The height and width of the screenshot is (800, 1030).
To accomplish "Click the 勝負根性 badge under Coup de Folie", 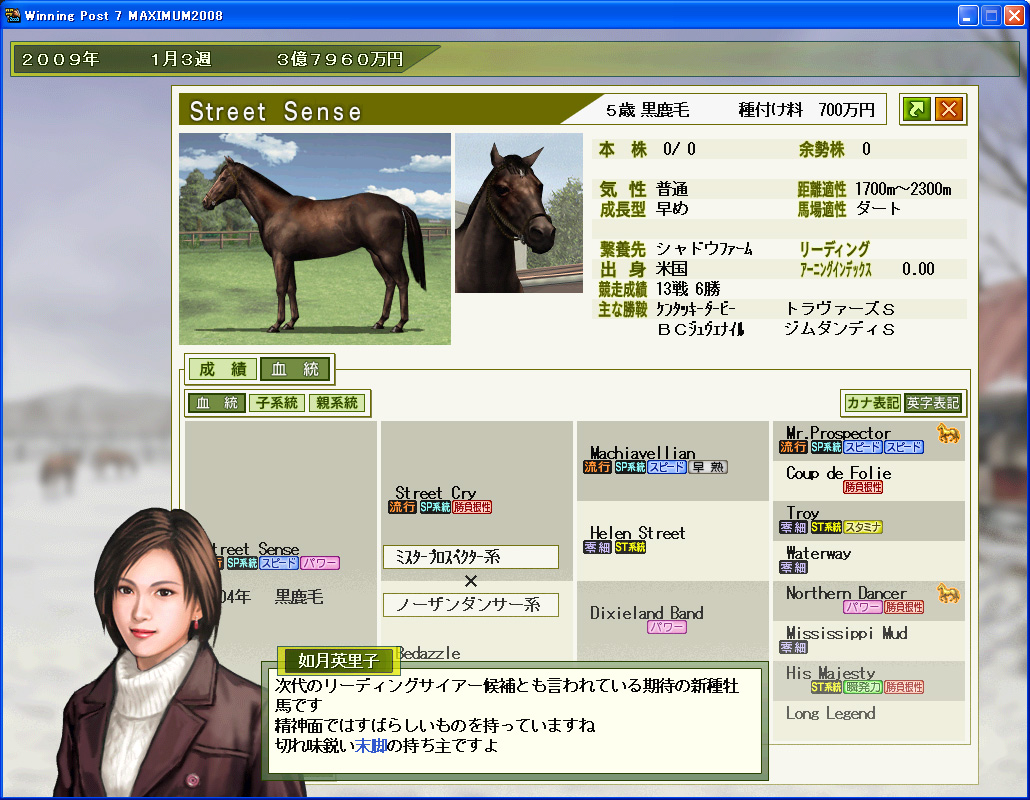I will click(x=863, y=487).
